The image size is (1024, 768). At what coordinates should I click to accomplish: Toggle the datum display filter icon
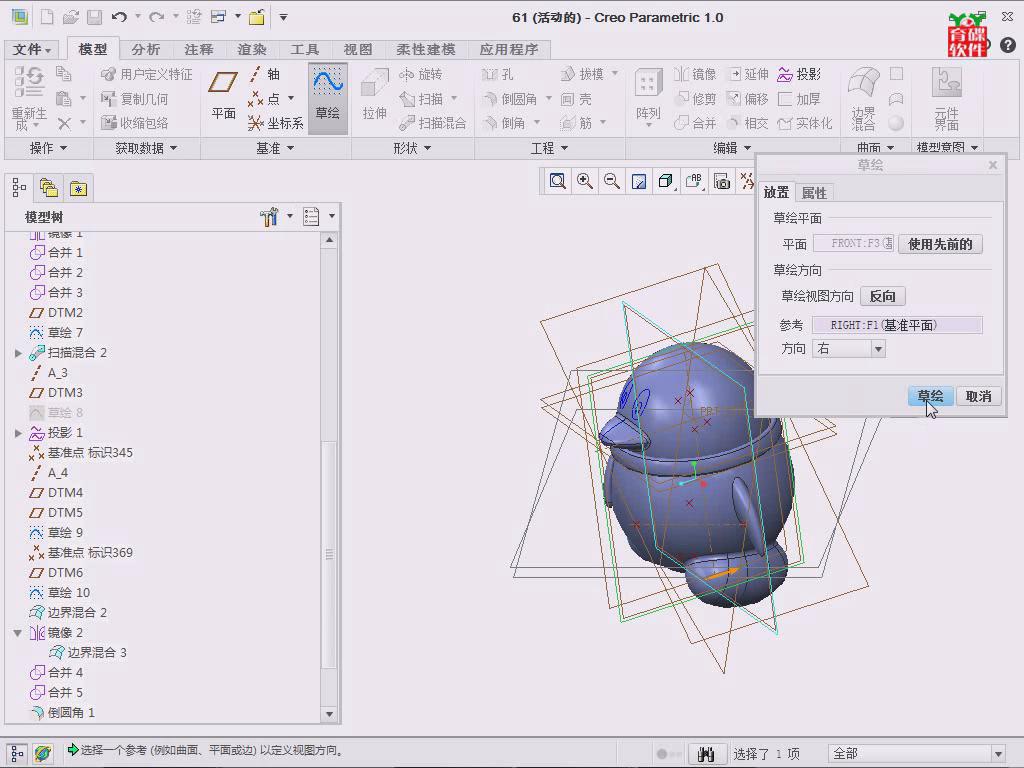[x=748, y=182]
